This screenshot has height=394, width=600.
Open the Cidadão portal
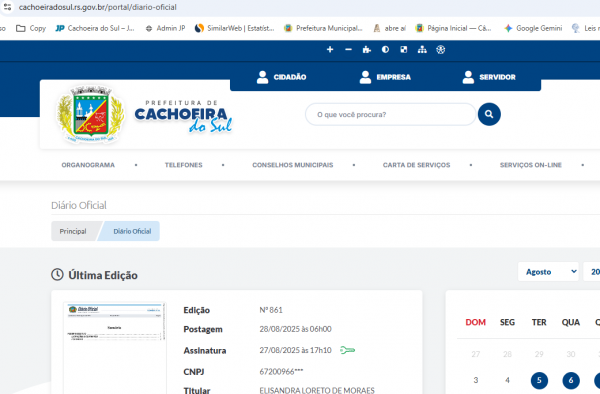[x=281, y=77]
